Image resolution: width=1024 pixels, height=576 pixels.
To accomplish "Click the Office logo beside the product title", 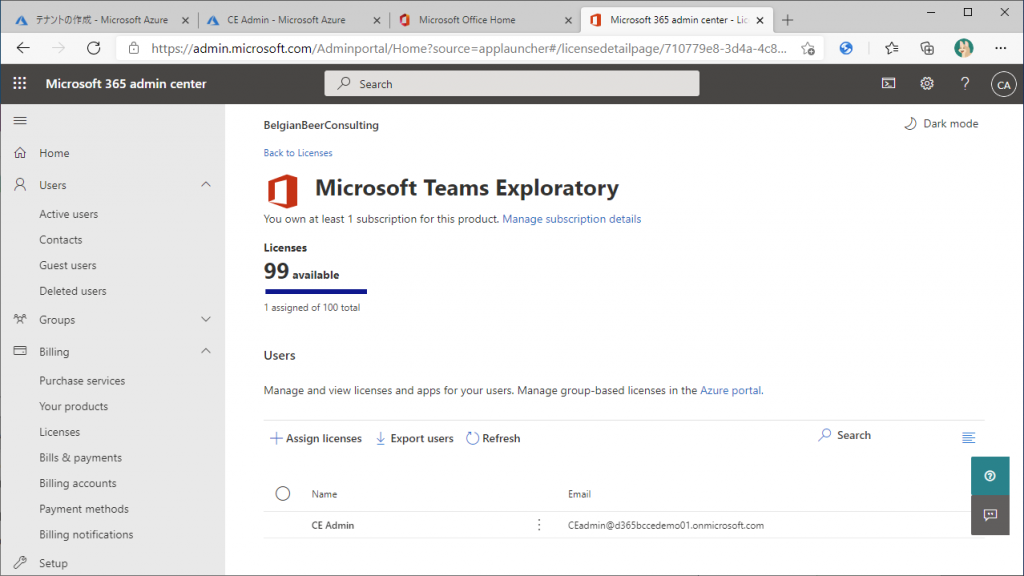I will [x=282, y=191].
